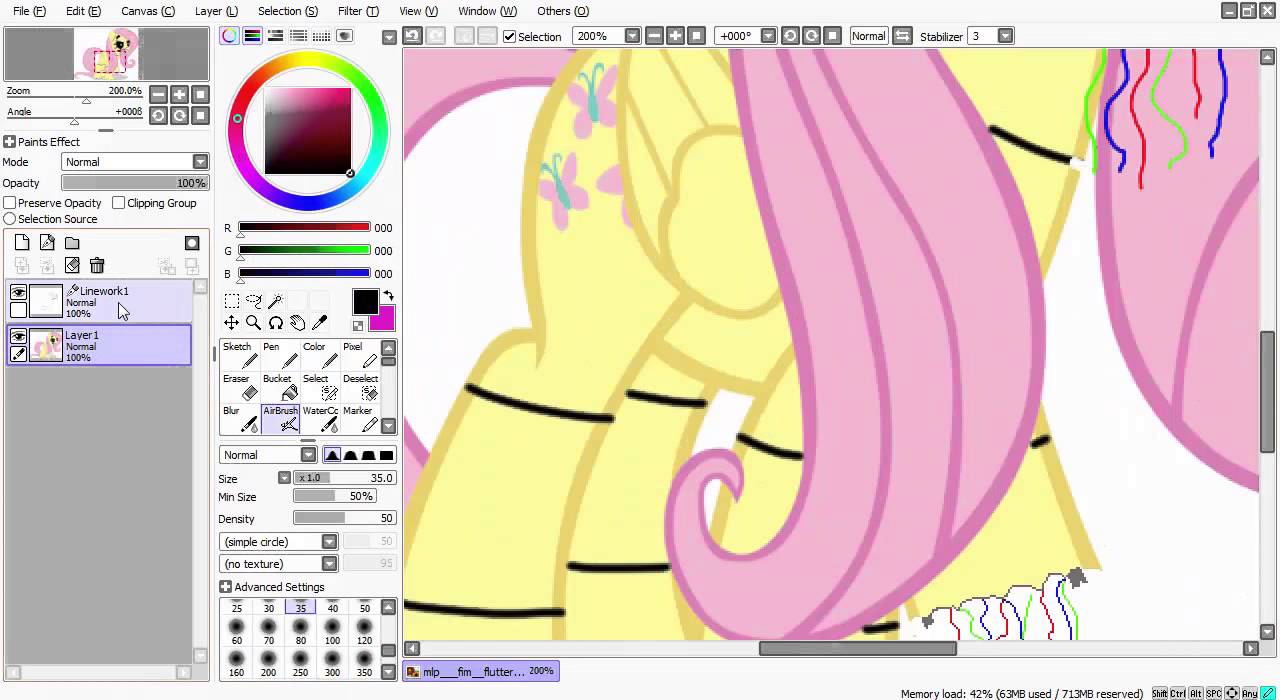Pick the zoom magnifier tool
This screenshot has height=700, width=1280.
(253, 323)
